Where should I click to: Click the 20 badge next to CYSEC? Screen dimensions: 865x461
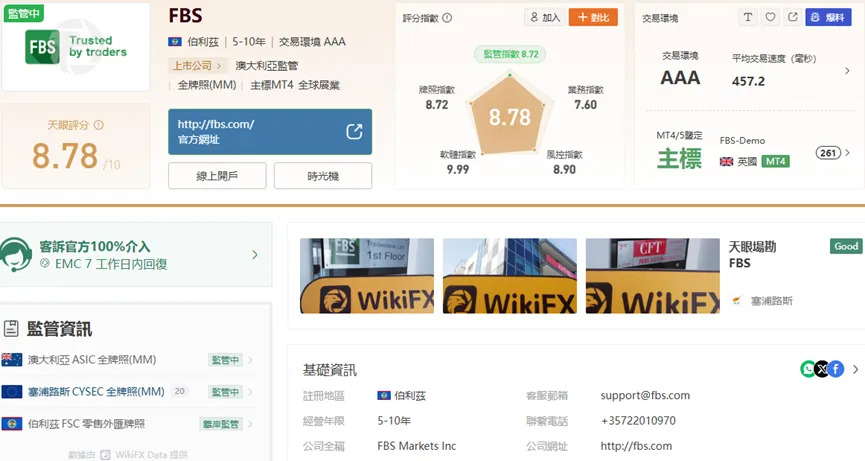(179, 391)
